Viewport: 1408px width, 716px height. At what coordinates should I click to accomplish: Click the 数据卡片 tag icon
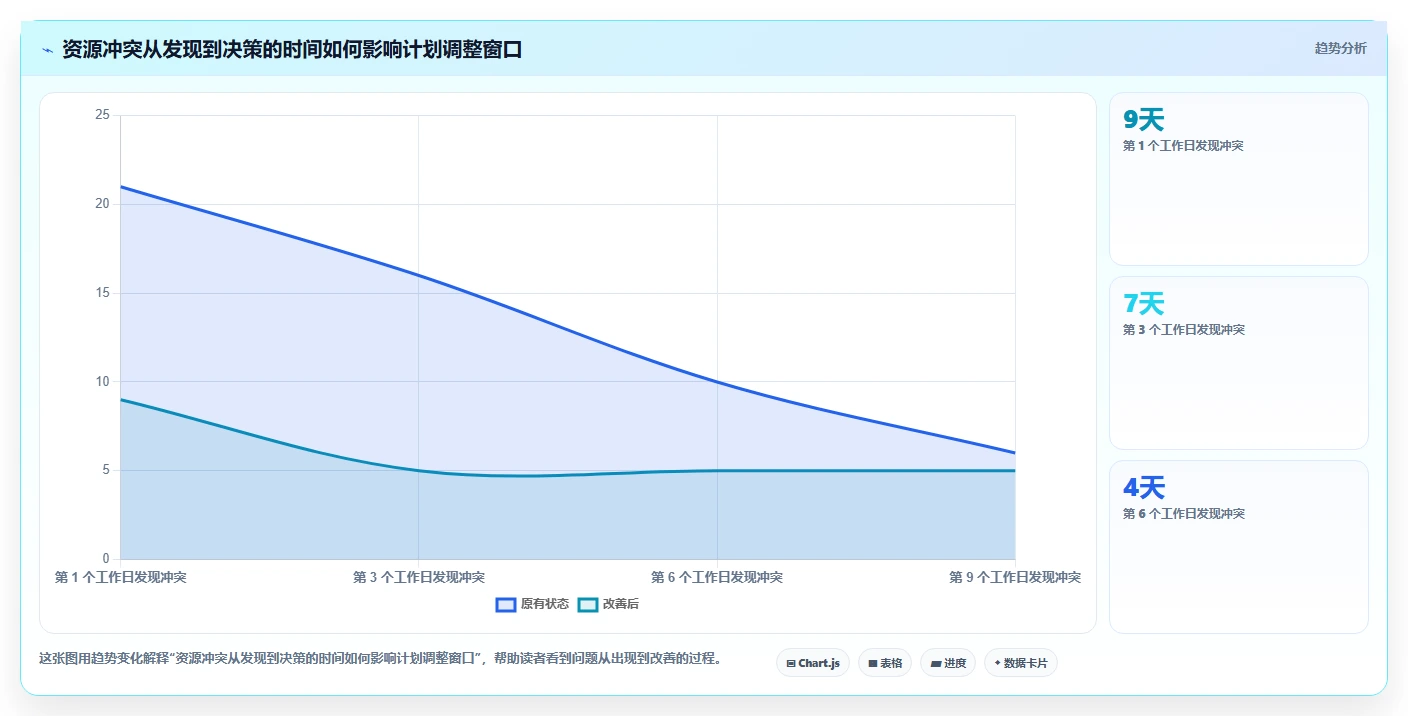point(997,663)
